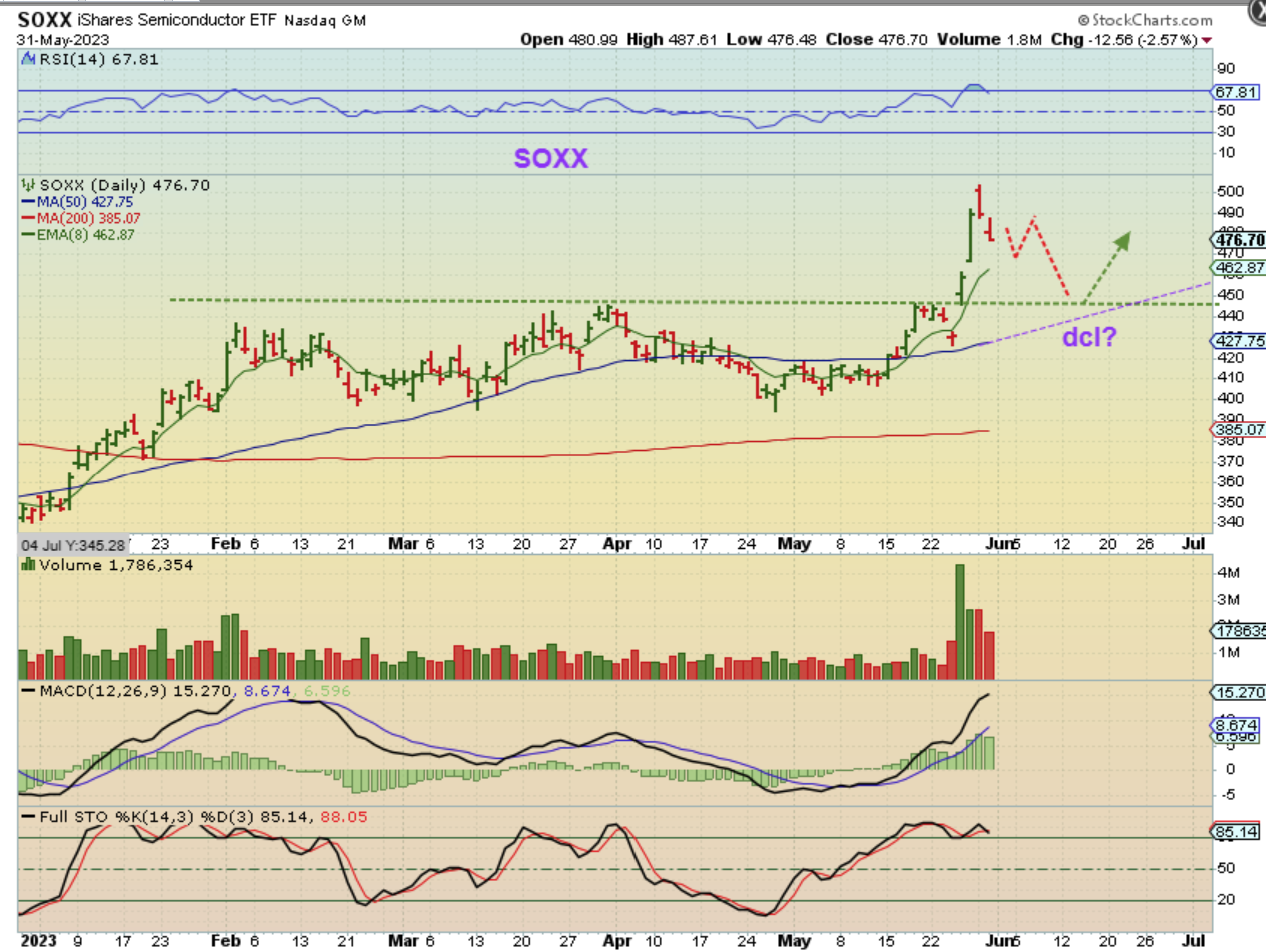Click the red down-arrow beside the Chg value
1266x951 pixels.
pos(1207,39)
